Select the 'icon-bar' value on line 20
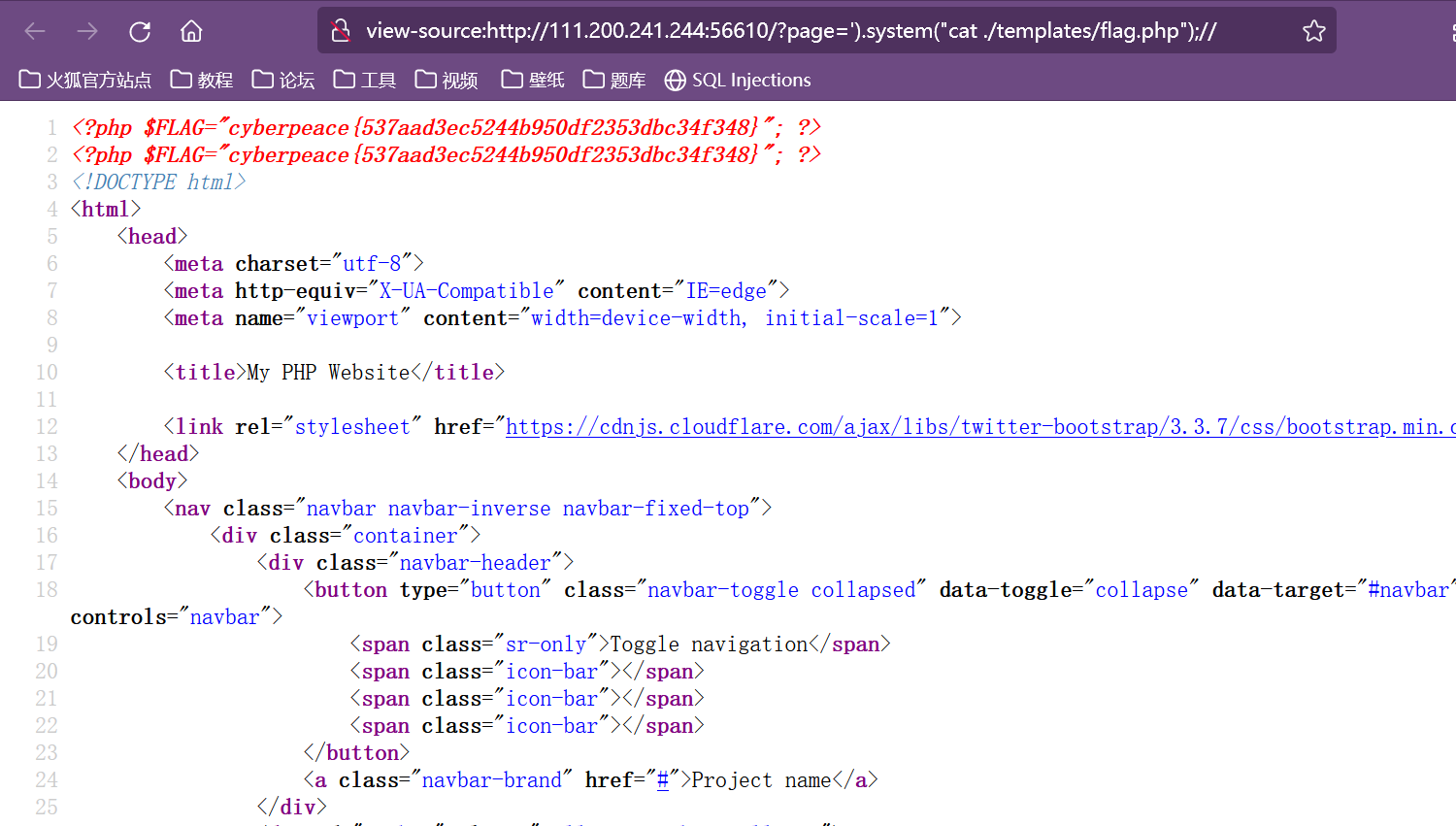This screenshot has height=826, width=1456. point(552,672)
